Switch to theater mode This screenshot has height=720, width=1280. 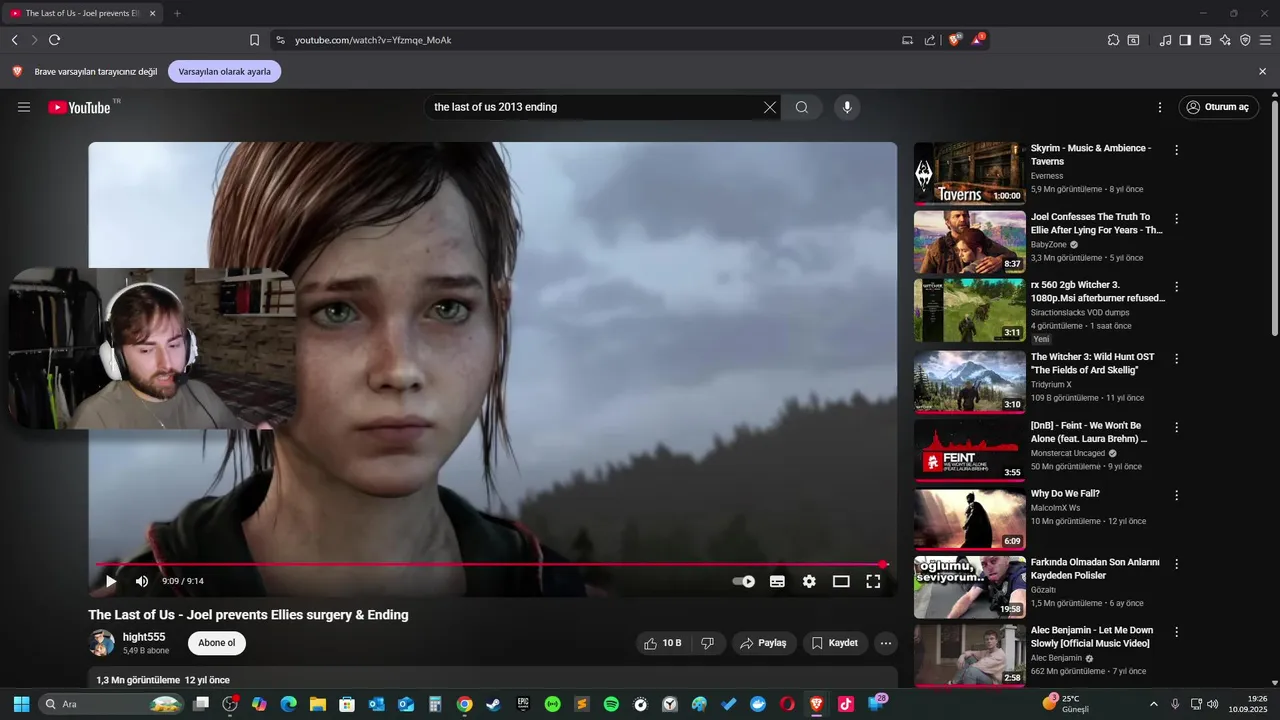click(841, 581)
